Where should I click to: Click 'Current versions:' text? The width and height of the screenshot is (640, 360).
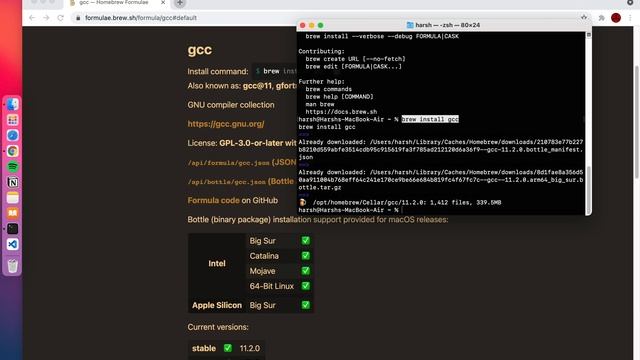point(218,327)
